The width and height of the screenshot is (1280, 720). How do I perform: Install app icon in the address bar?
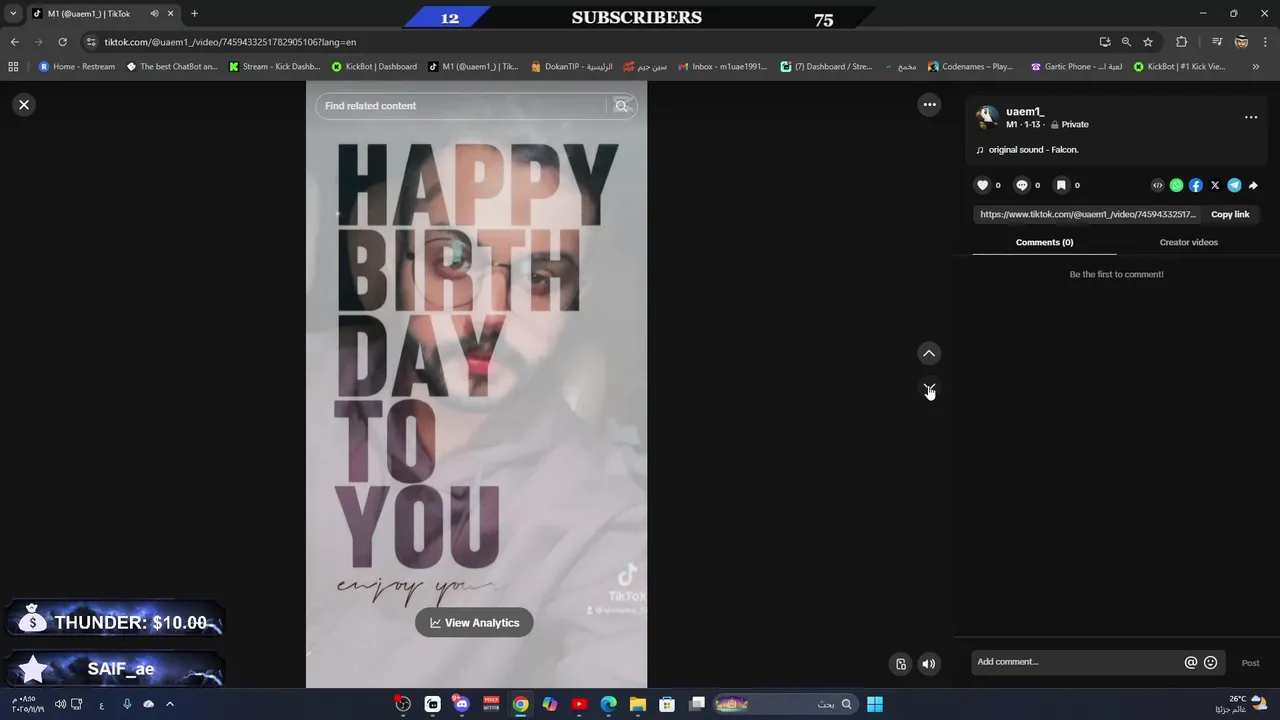1105,42
